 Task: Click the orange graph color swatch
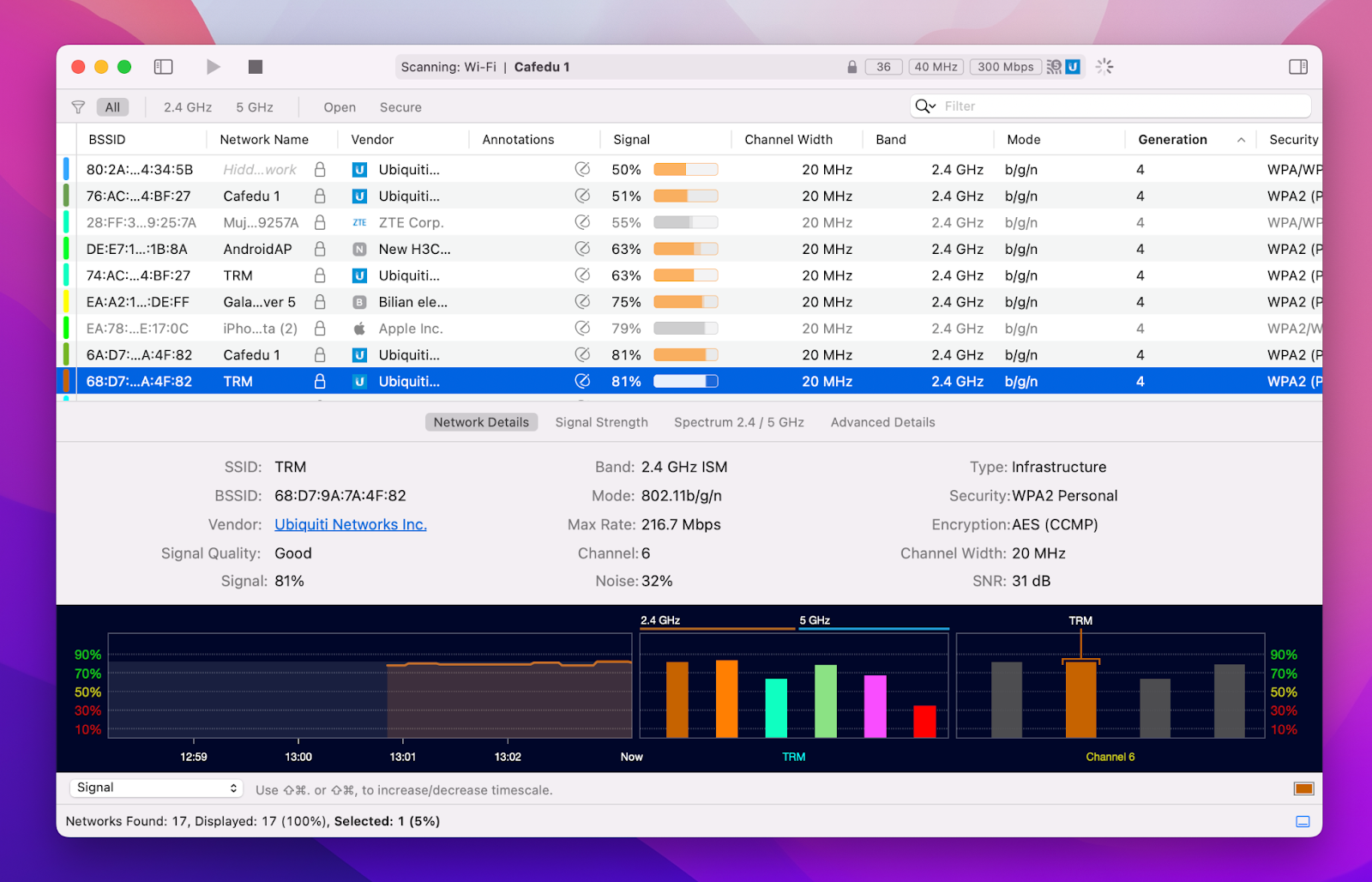[1303, 788]
